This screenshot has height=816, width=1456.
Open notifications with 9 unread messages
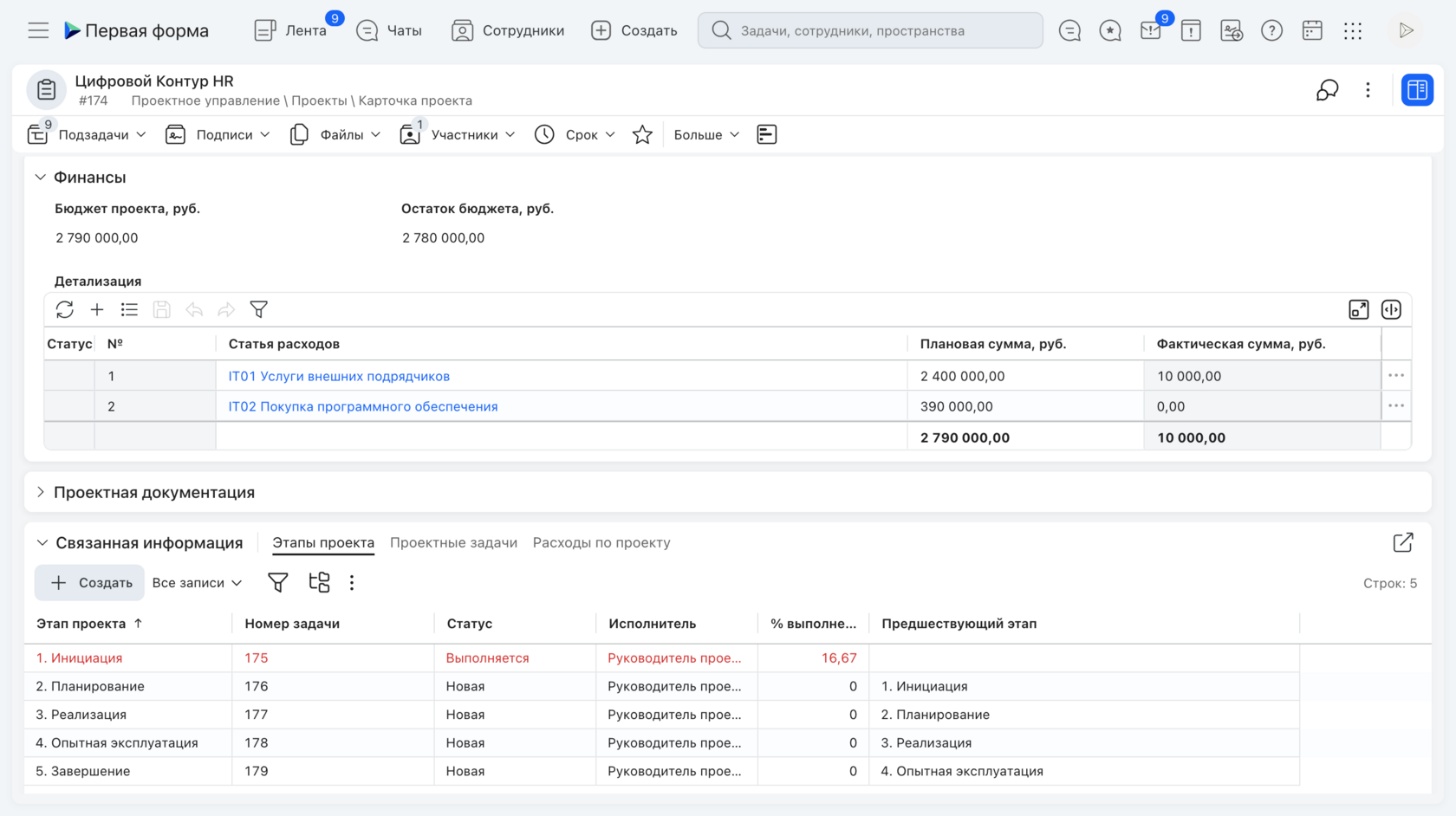pyautogui.click(x=1150, y=29)
